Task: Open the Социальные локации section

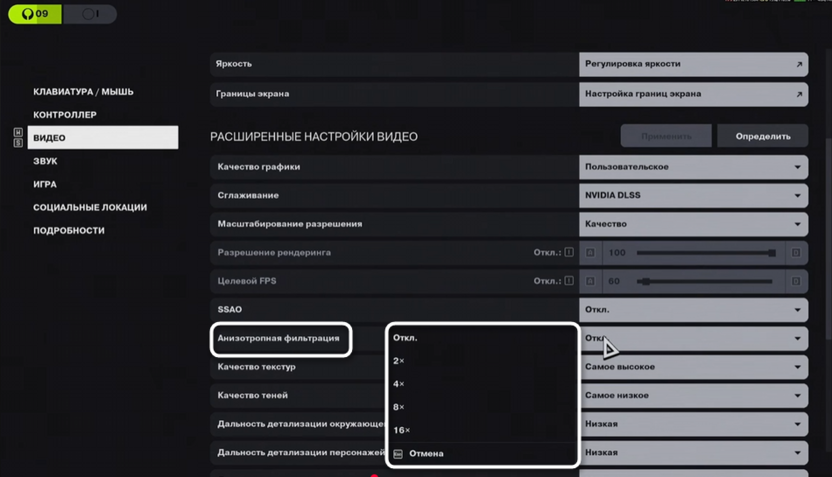Action: [90, 207]
